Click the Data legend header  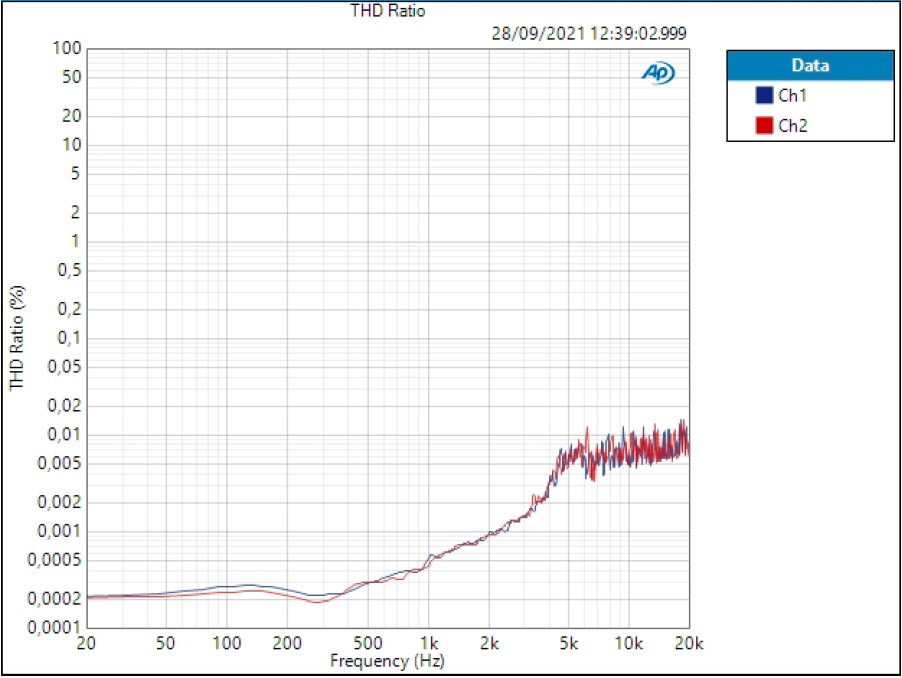point(809,66)
